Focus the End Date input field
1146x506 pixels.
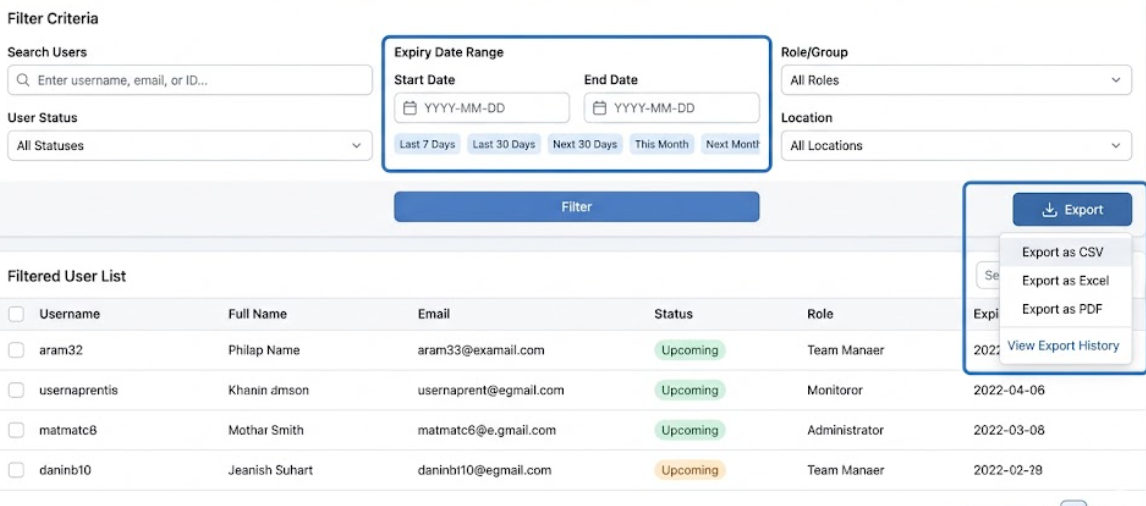pyautogui.click(x=672, y=108)
